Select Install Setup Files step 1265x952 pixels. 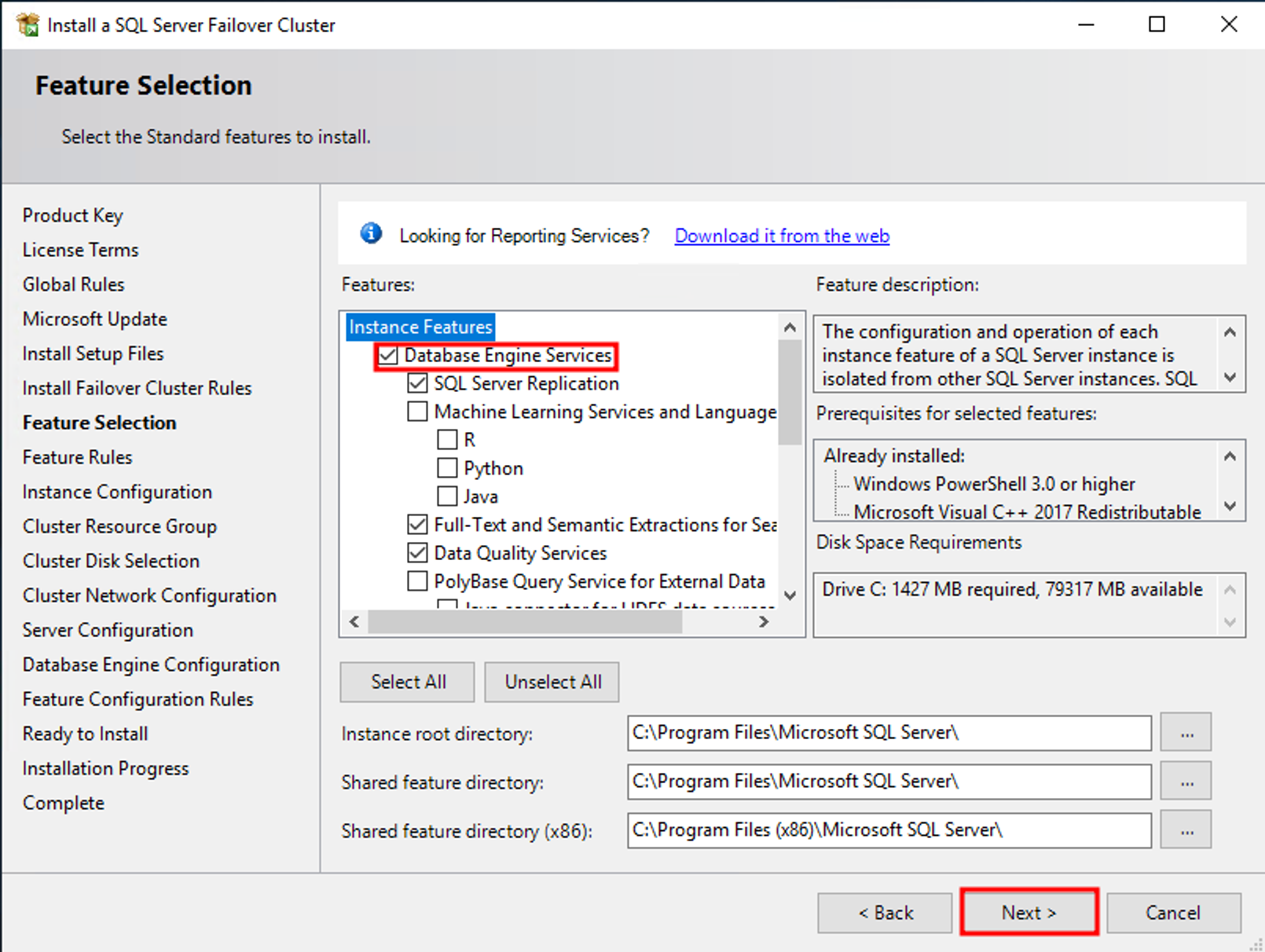[x=93, y=353]
